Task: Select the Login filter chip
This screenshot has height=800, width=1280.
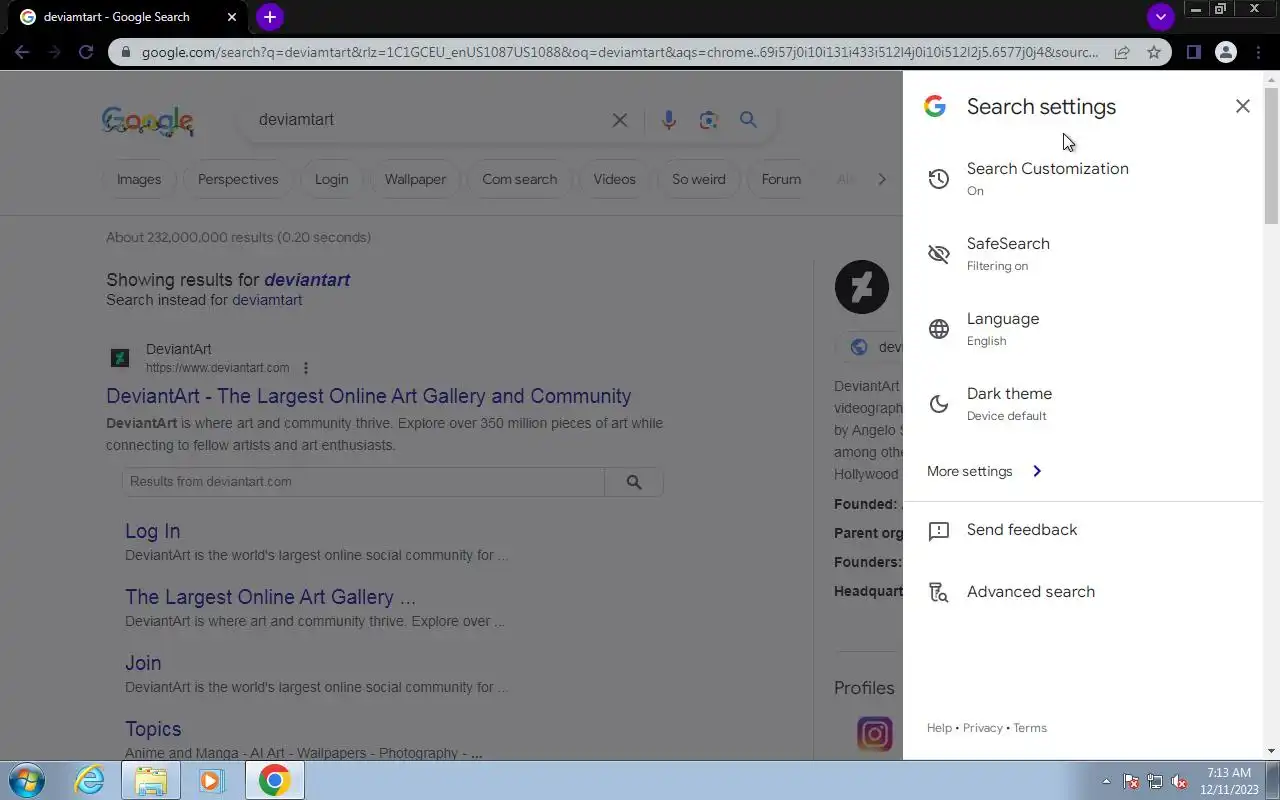Action: pos(331,179)
